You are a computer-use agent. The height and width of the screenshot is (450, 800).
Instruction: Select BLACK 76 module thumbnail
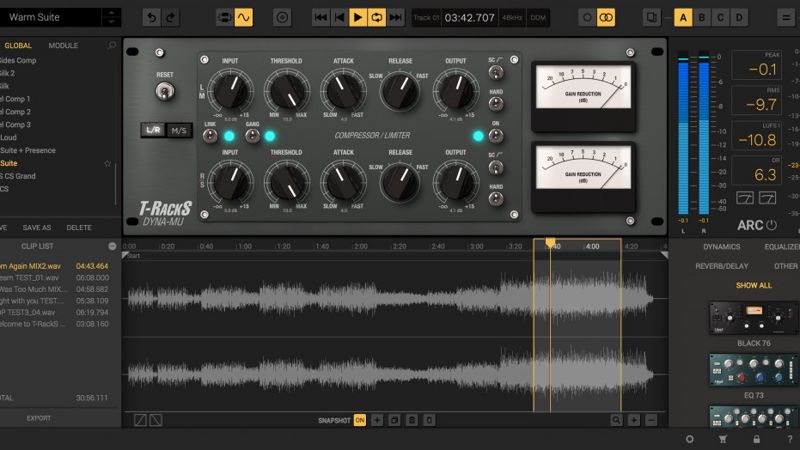pyautogui.click(x=754, y=318)
